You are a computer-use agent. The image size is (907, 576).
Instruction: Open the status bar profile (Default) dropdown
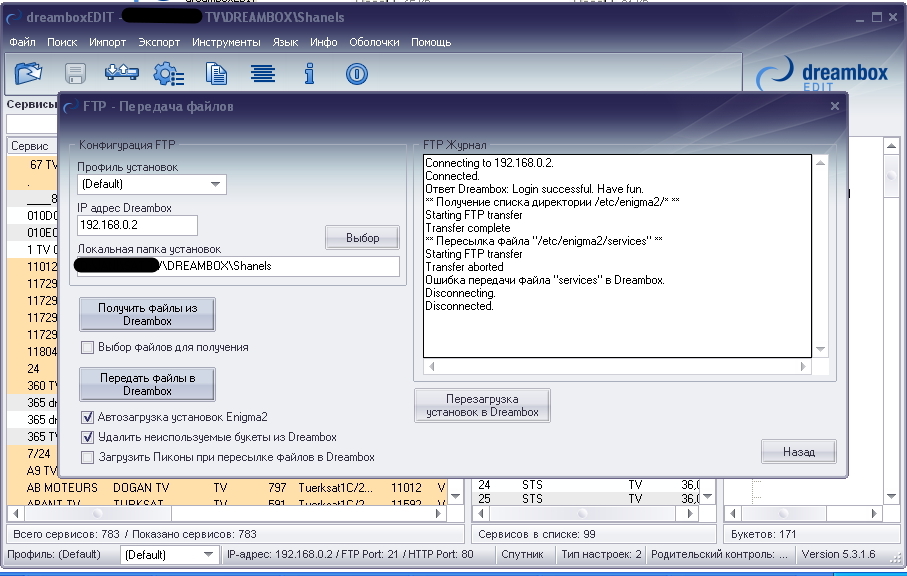pos(208,554)
